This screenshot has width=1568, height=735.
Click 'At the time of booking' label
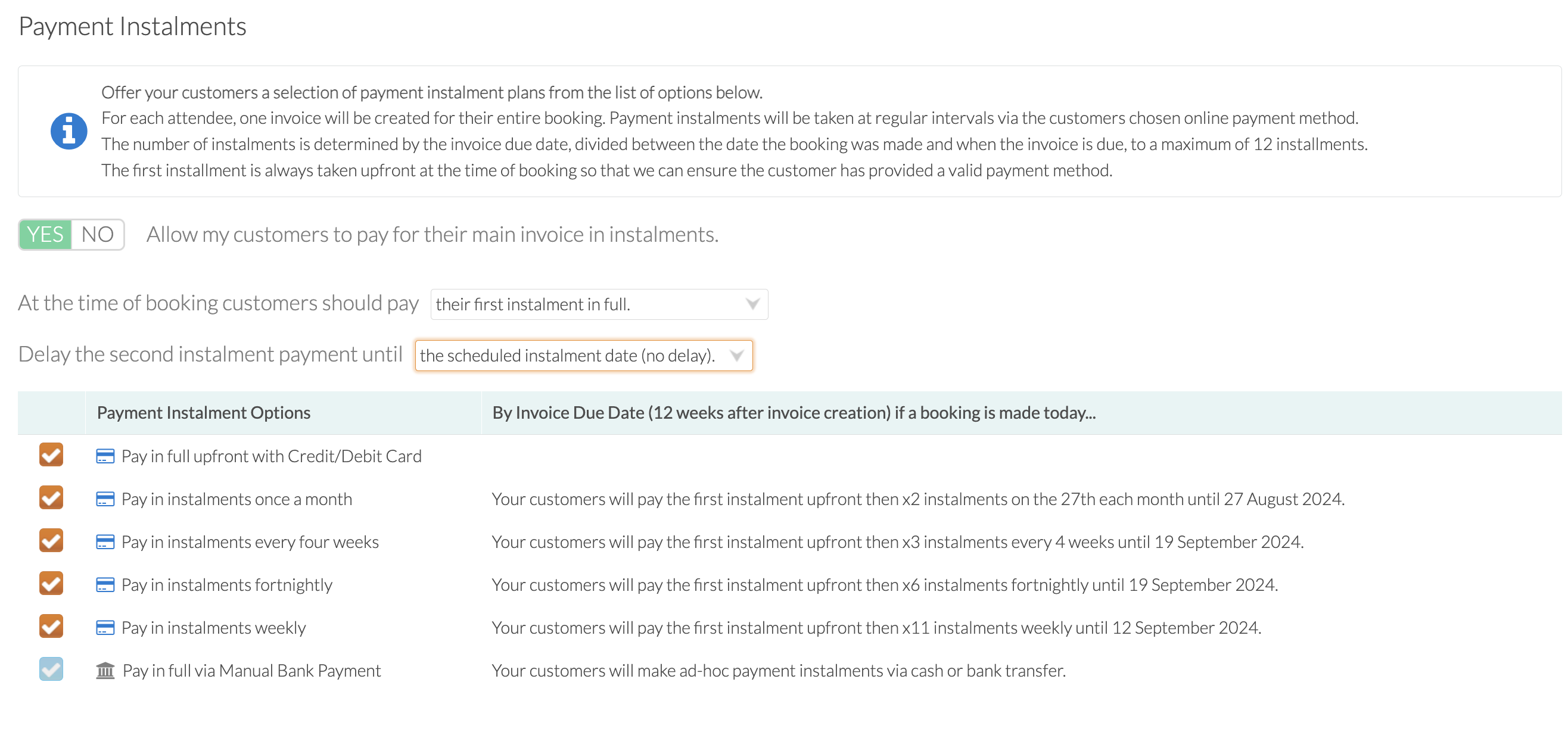[219, 303]
